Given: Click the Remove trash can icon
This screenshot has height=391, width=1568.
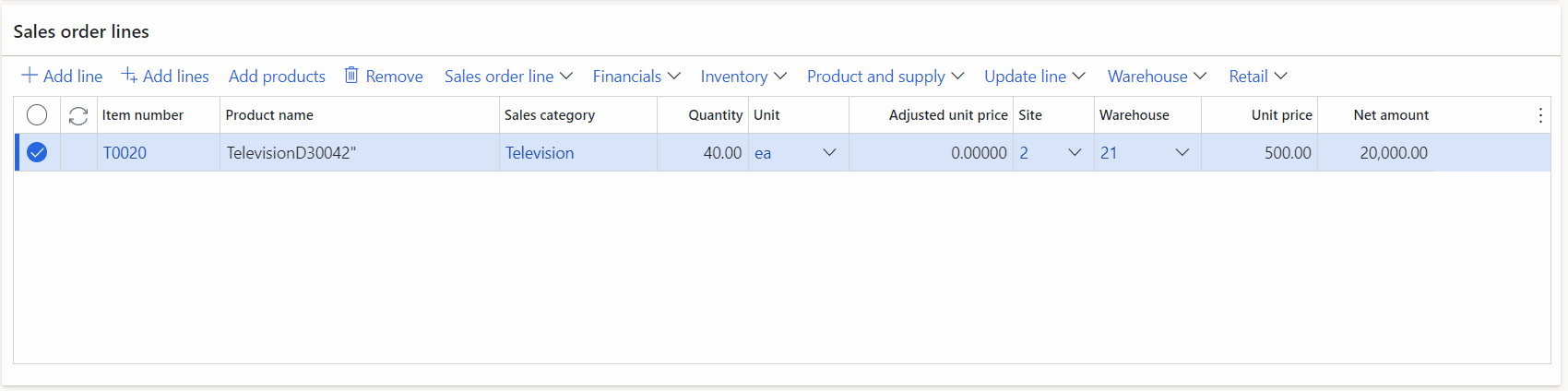Looking at the screenshot, I should [x=351, y=76].
